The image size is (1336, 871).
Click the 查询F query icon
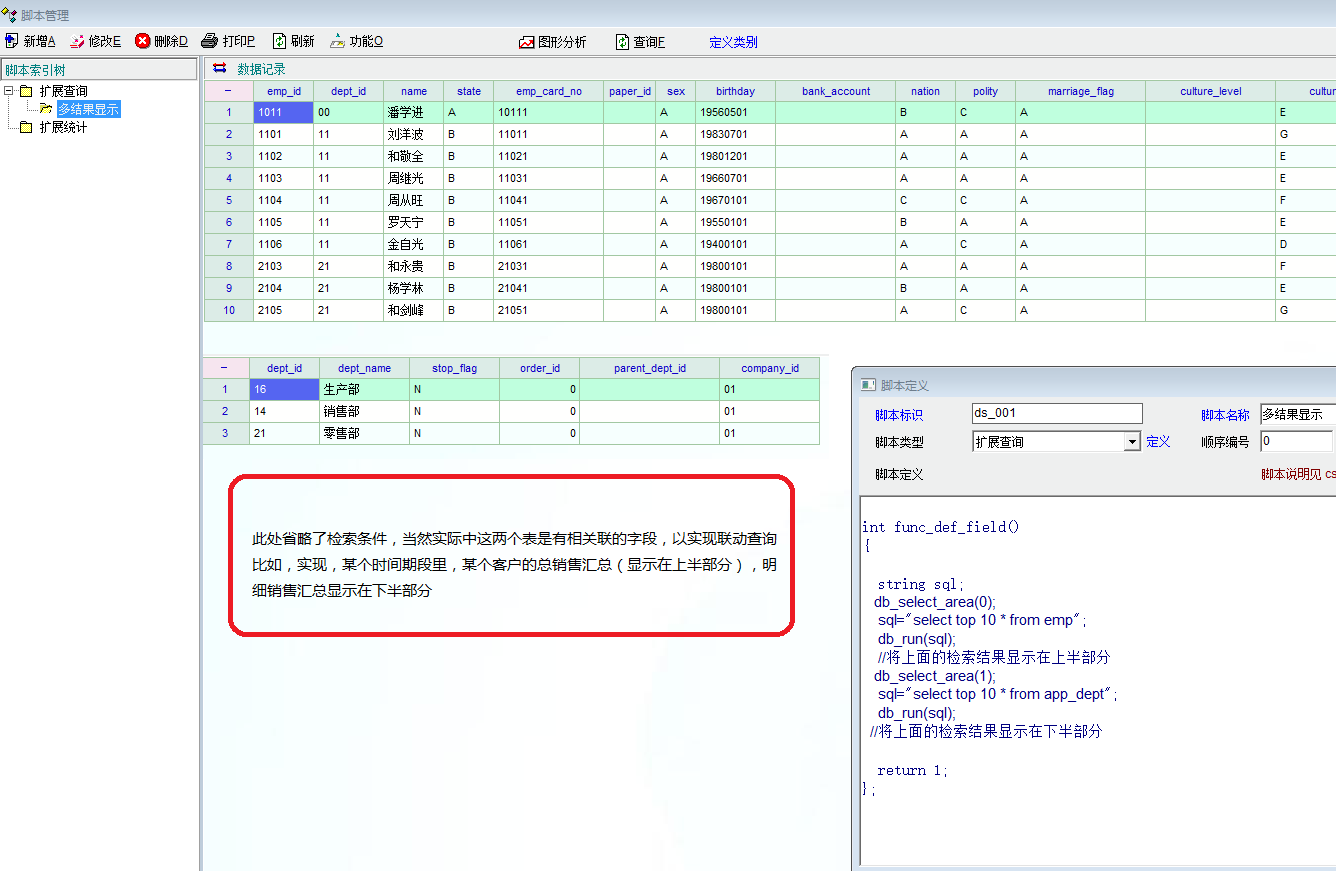[x=622, y=42]
